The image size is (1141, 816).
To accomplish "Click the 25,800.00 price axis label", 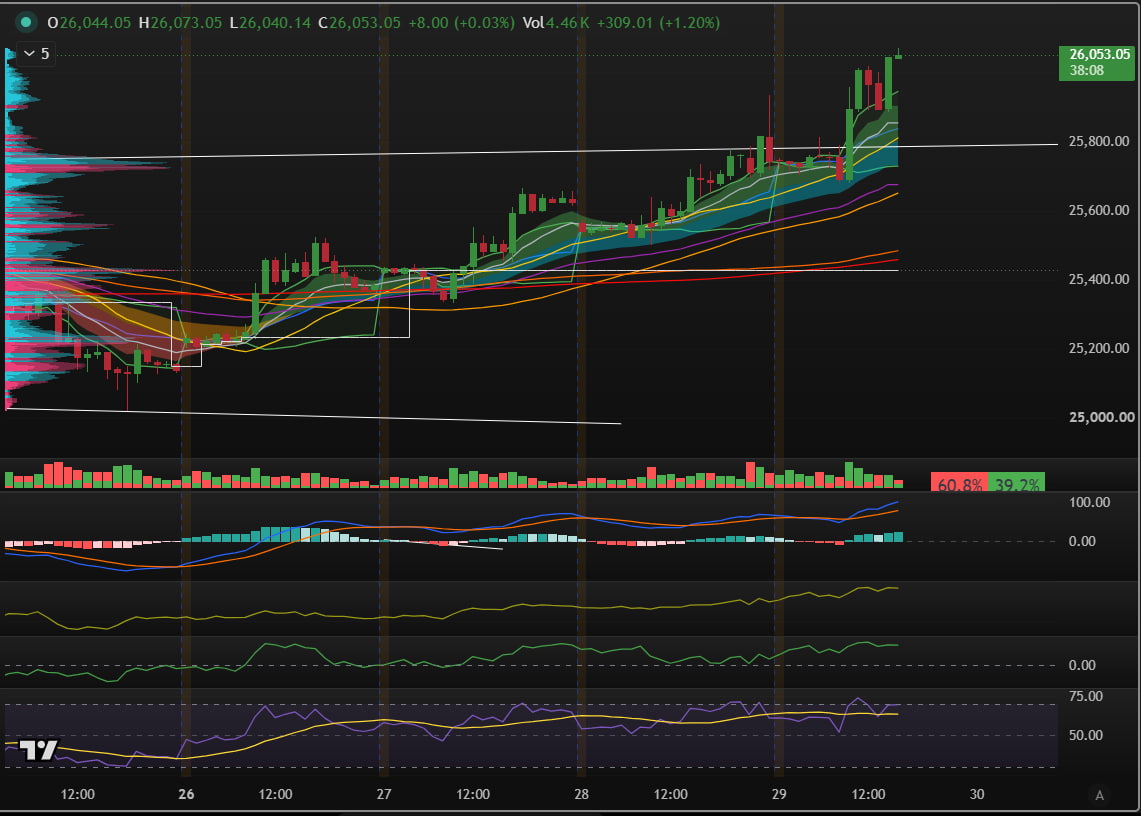I will [1099, 141].
